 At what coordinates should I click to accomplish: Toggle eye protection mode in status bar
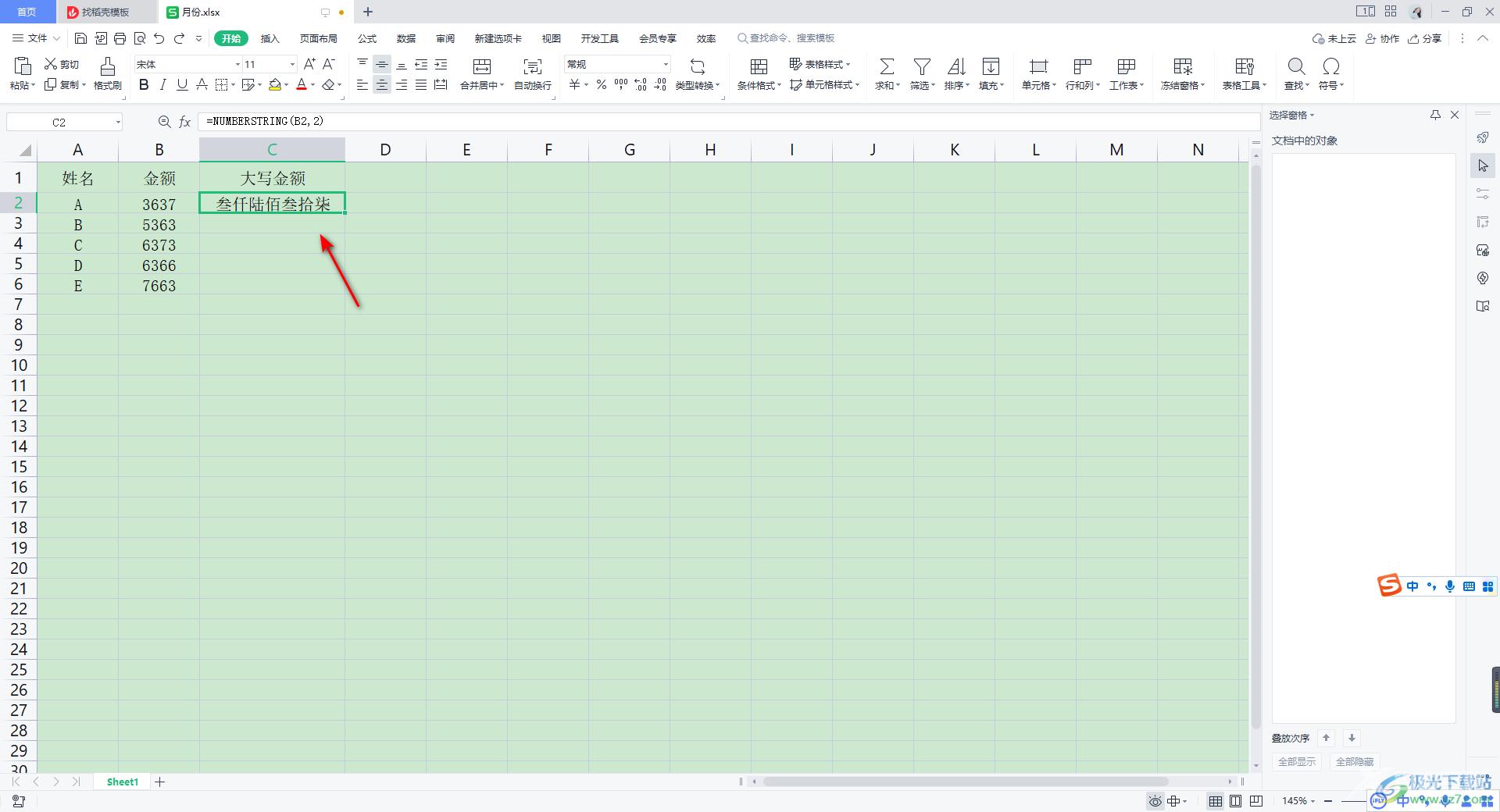click(x=1155, y=801)
